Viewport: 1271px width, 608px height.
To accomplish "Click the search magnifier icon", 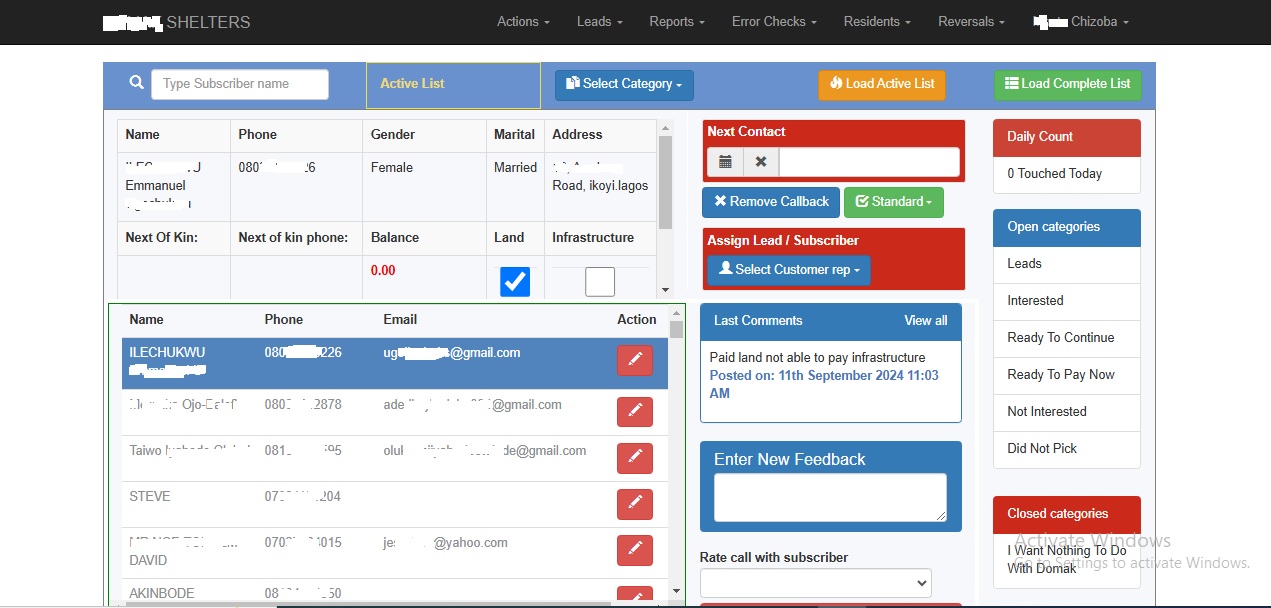I will tap(137, 83).
